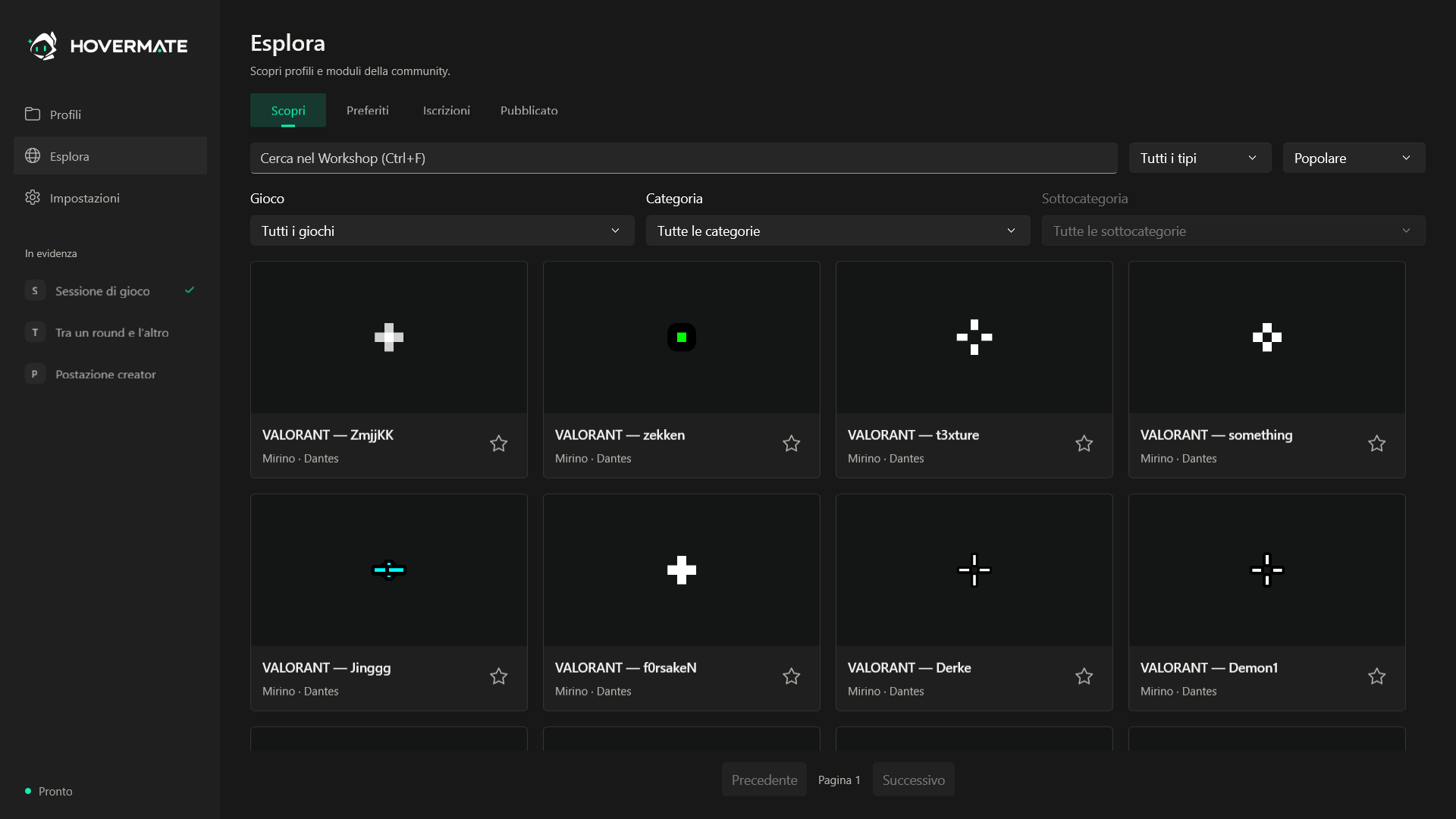Viewport: 1456px width, 819px height.
Task: Click the VALORANT — t3xture title
Action: 913,435
